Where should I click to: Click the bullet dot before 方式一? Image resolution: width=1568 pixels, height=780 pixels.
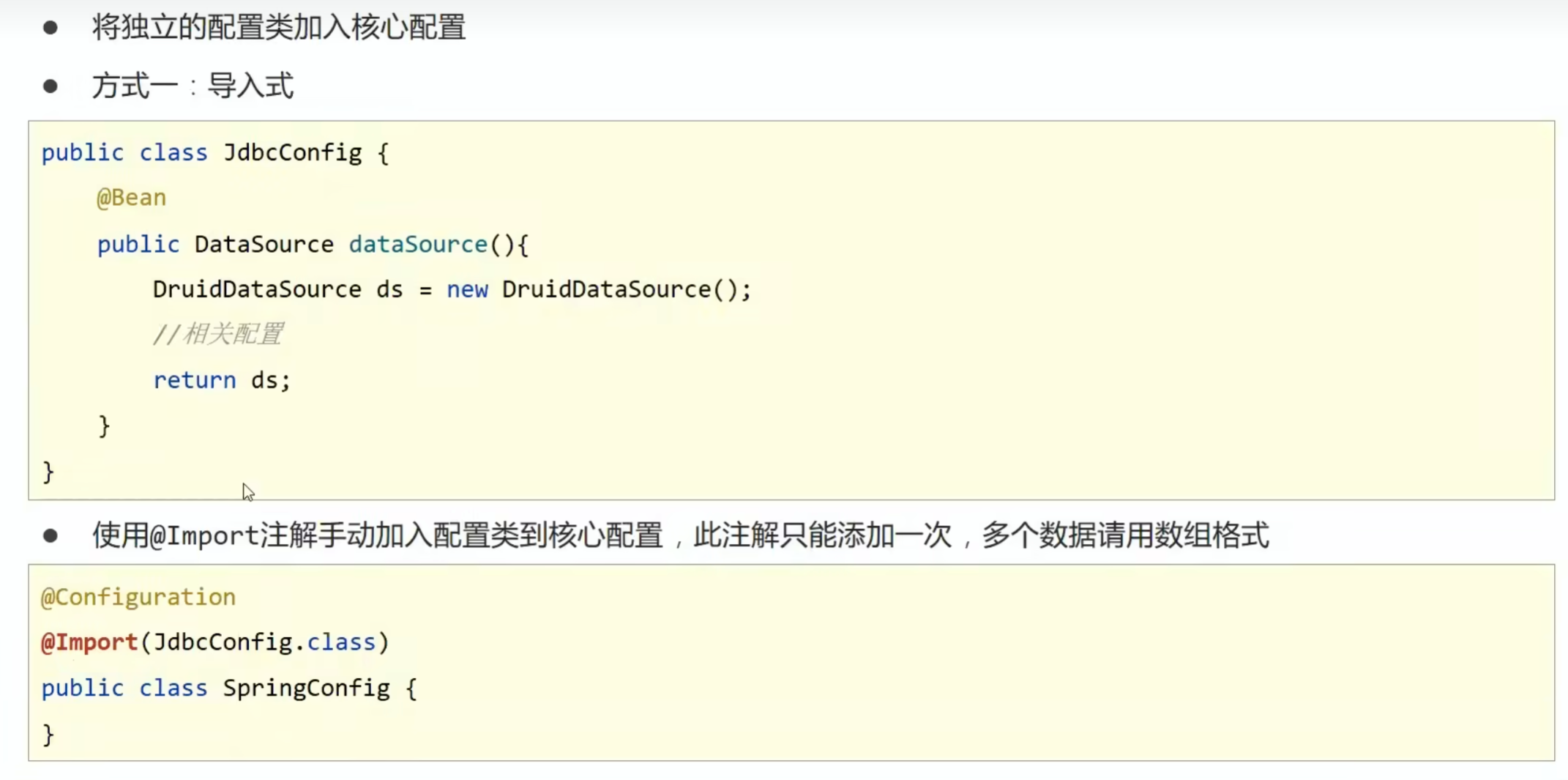[x=51, y=86]
